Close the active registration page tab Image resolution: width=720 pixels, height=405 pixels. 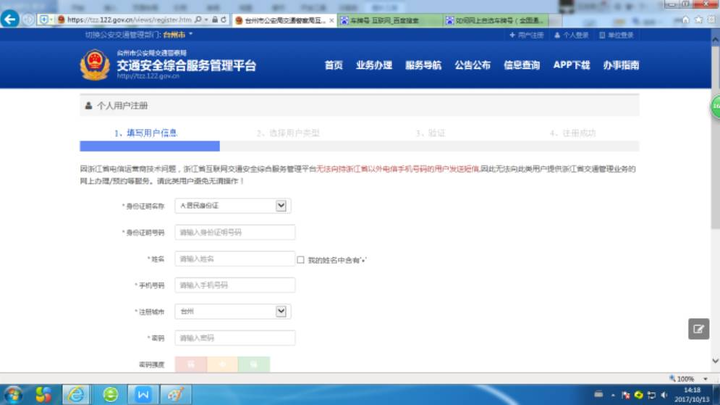click(332, 21)
